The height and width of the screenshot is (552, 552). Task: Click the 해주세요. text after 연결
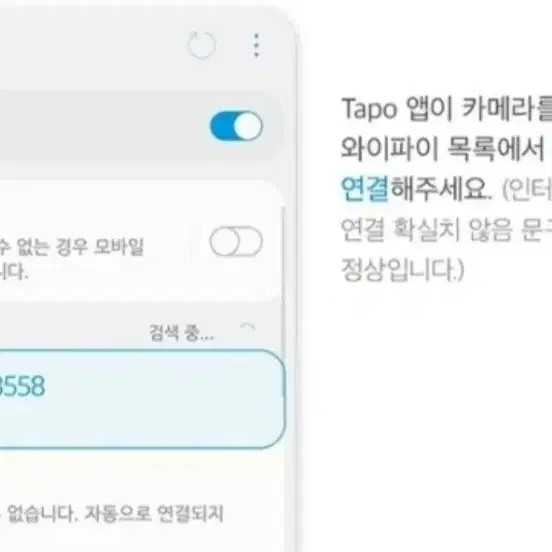pyautogui.click(x=441, y=188)
